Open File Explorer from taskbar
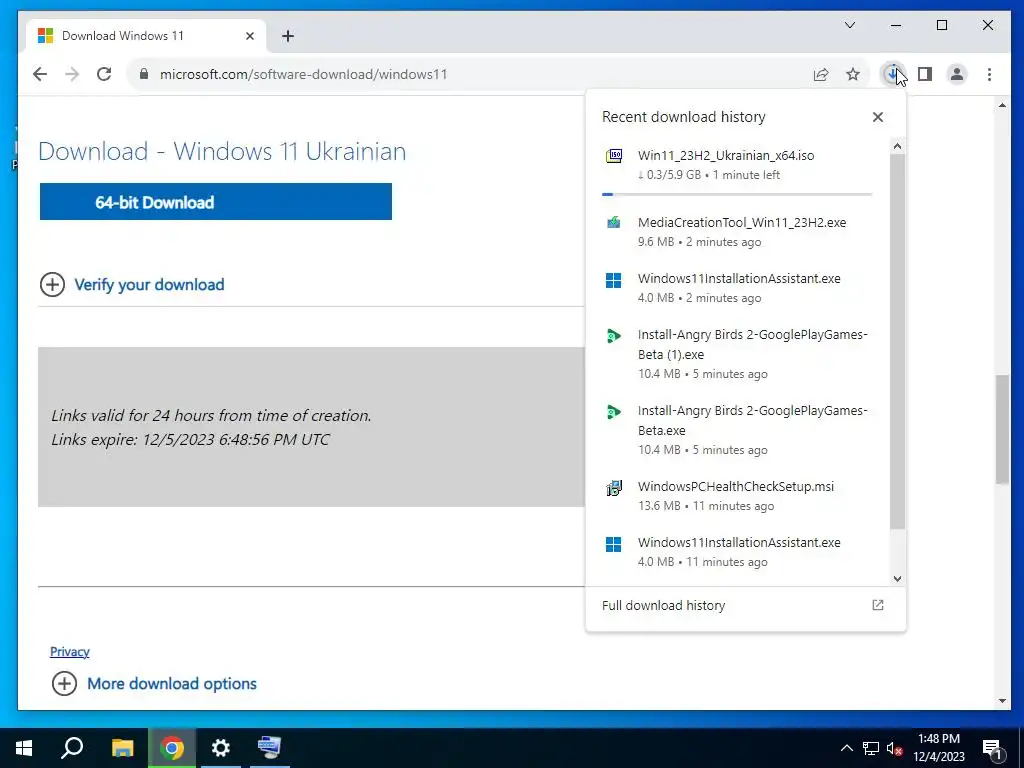 tap(122, 748)
